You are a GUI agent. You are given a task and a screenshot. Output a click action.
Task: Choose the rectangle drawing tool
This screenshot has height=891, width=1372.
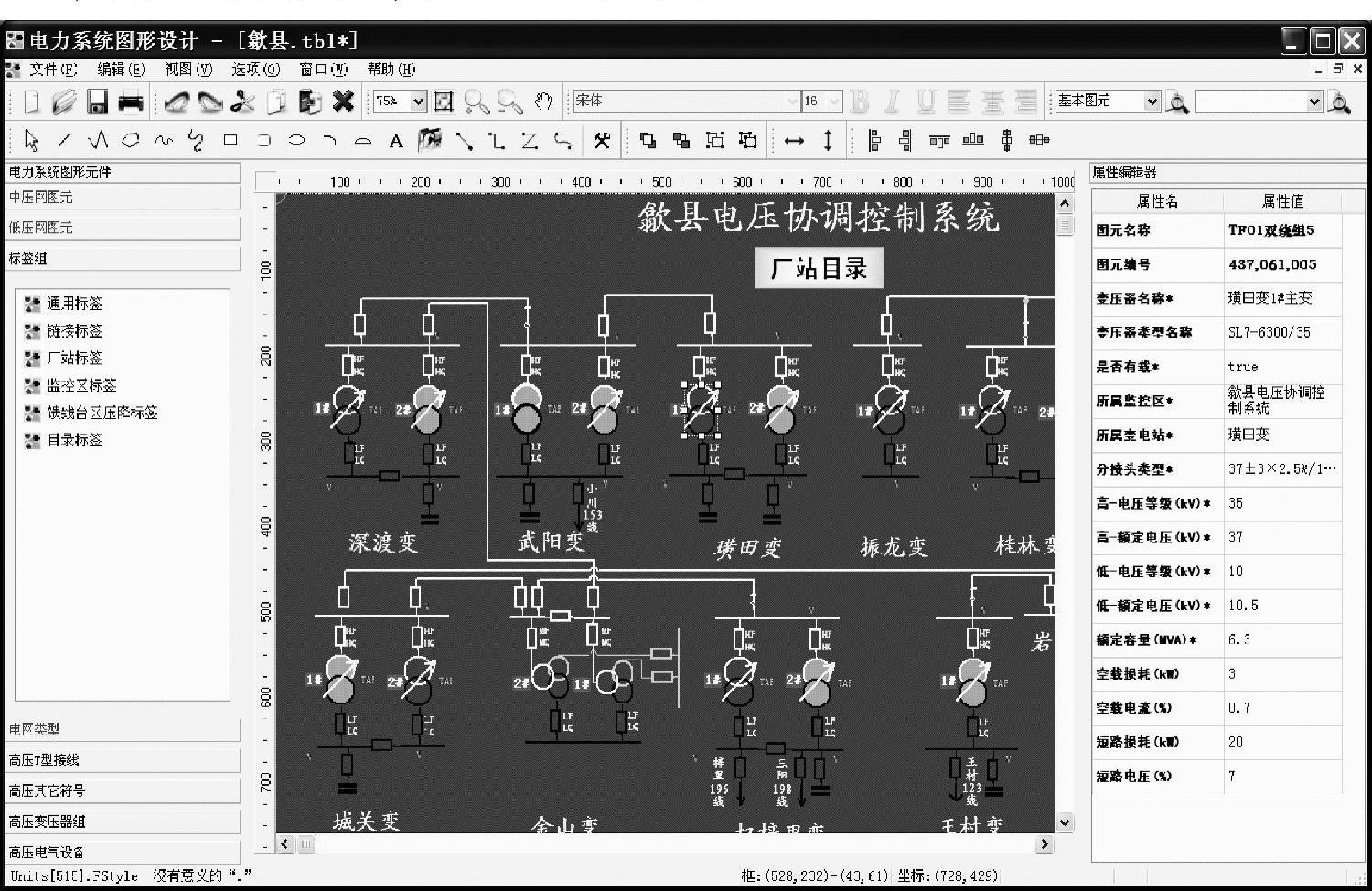230,140
